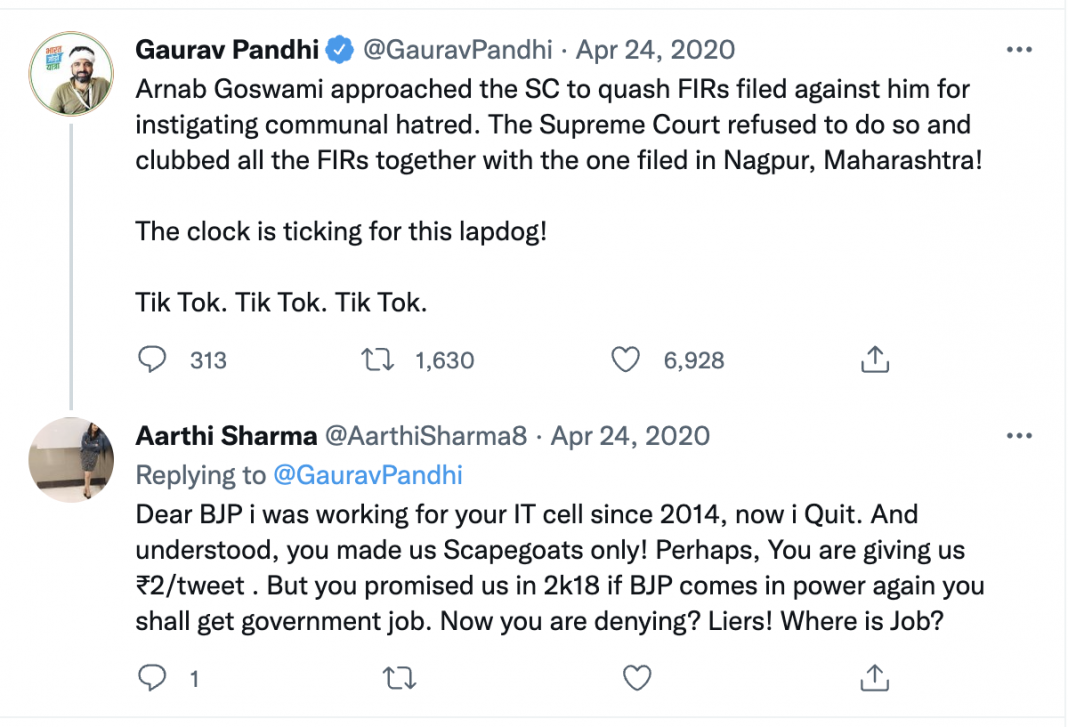The width and height of the screenshot is (1068, 727).
Task: Reply to Aarthi Sharma's tweet
Action: tap(152, 679)
